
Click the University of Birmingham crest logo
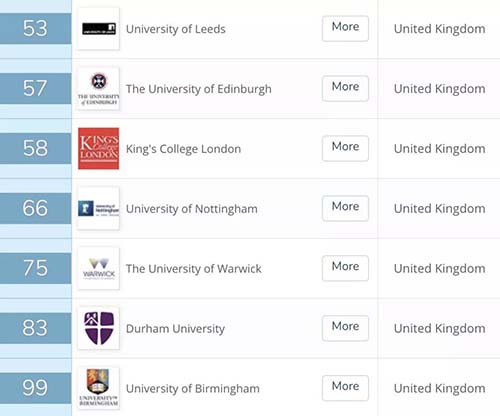pos(98,388)
